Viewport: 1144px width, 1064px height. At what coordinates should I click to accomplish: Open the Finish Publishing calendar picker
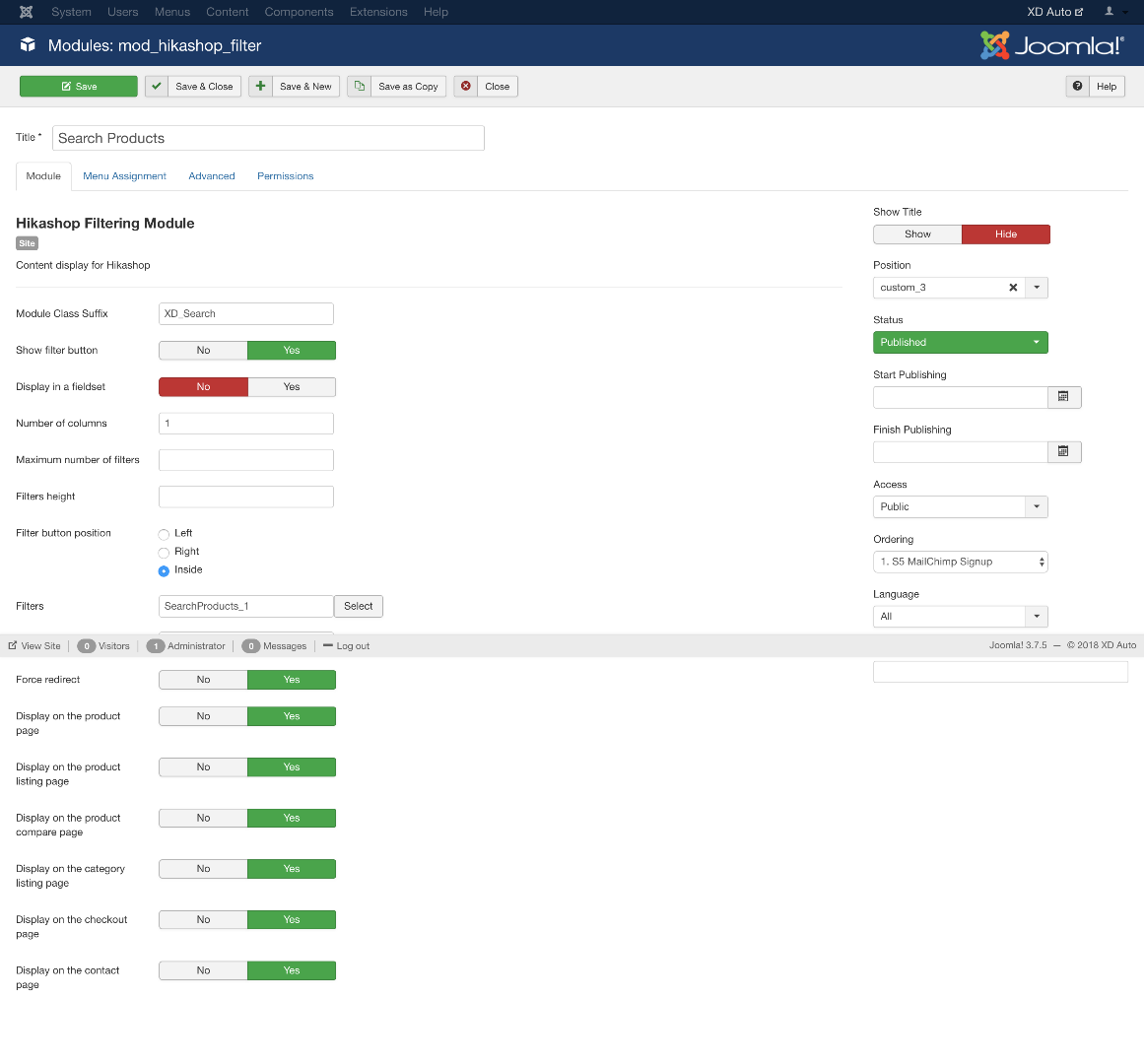pos(1063,452)
